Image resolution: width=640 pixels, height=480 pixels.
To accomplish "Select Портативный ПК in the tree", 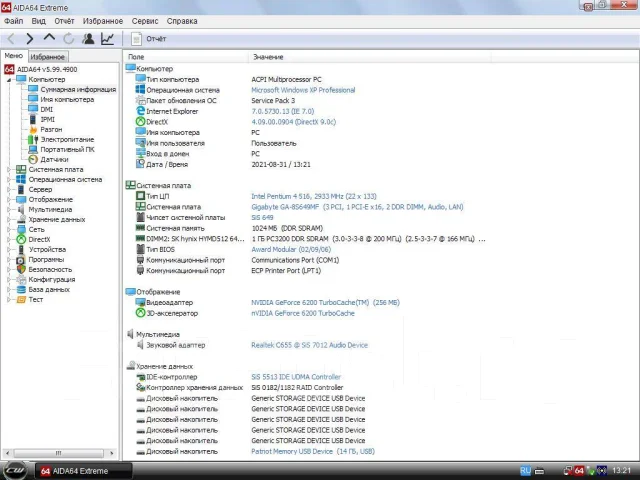I will pyautogui.click(x=67, y=149).
